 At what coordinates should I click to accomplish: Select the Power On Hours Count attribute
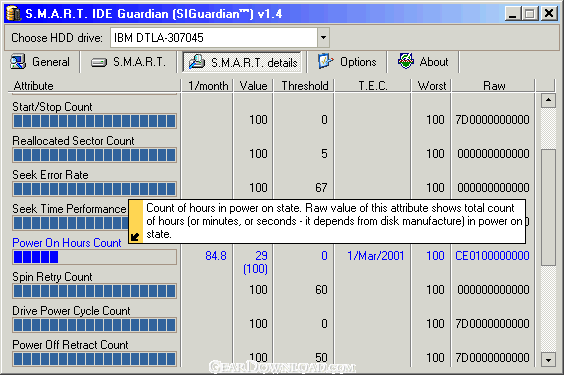(x=67, y=243)
